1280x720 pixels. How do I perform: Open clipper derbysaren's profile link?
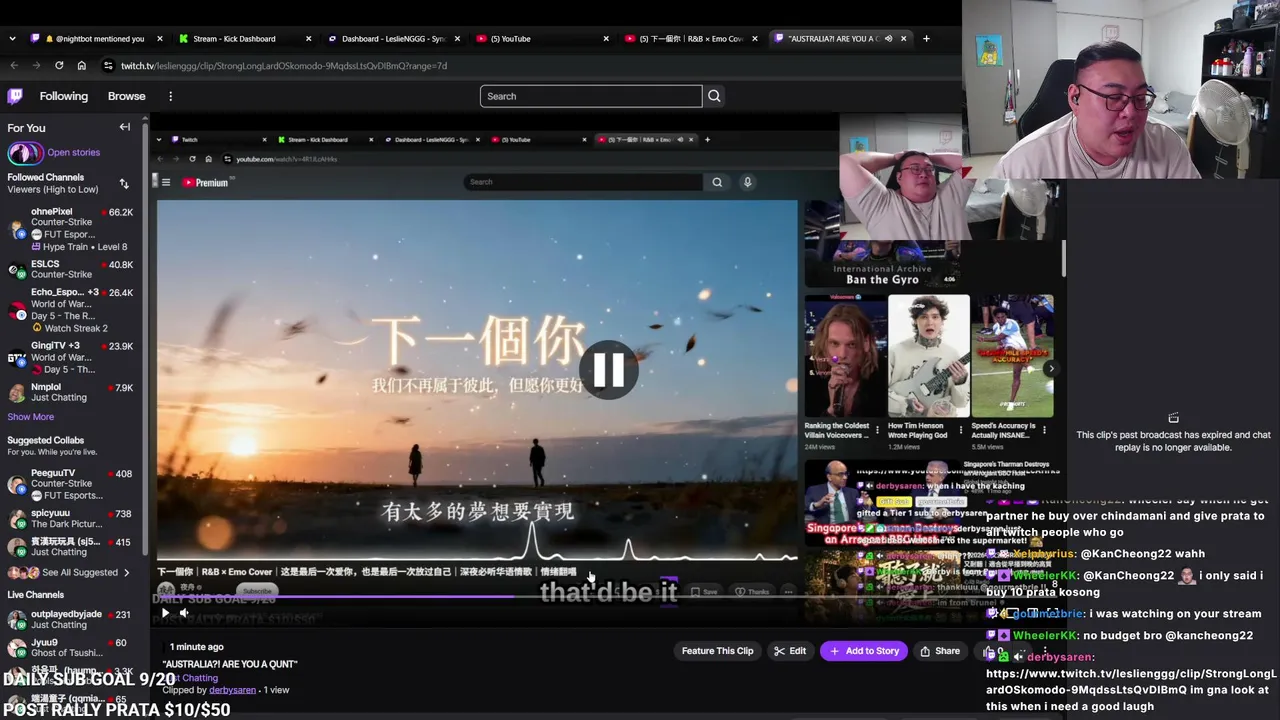click(x=233, y=690)
